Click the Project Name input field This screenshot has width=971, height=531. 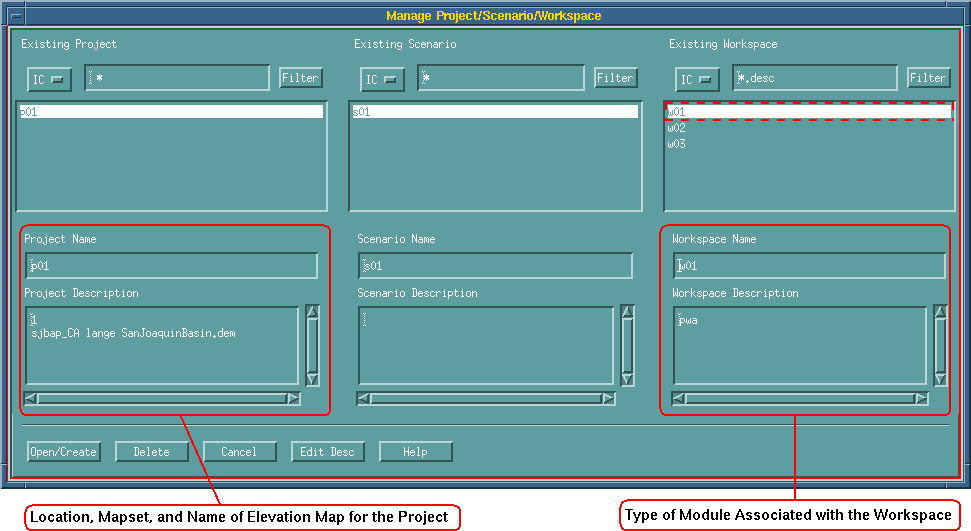click(x=171, y=266)
